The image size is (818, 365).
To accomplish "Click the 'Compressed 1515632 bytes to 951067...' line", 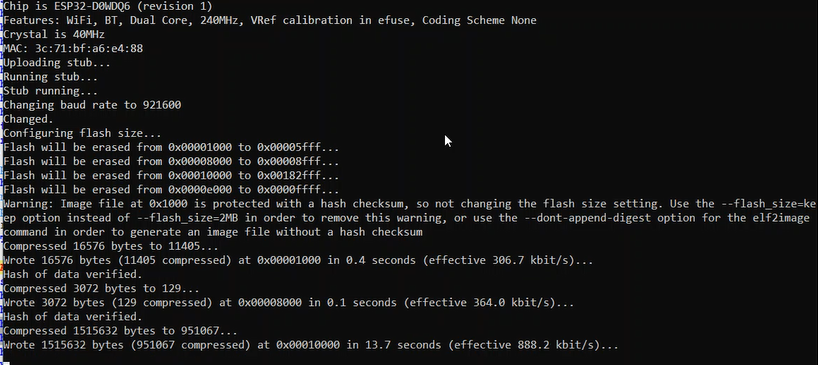I will [121, 331].
